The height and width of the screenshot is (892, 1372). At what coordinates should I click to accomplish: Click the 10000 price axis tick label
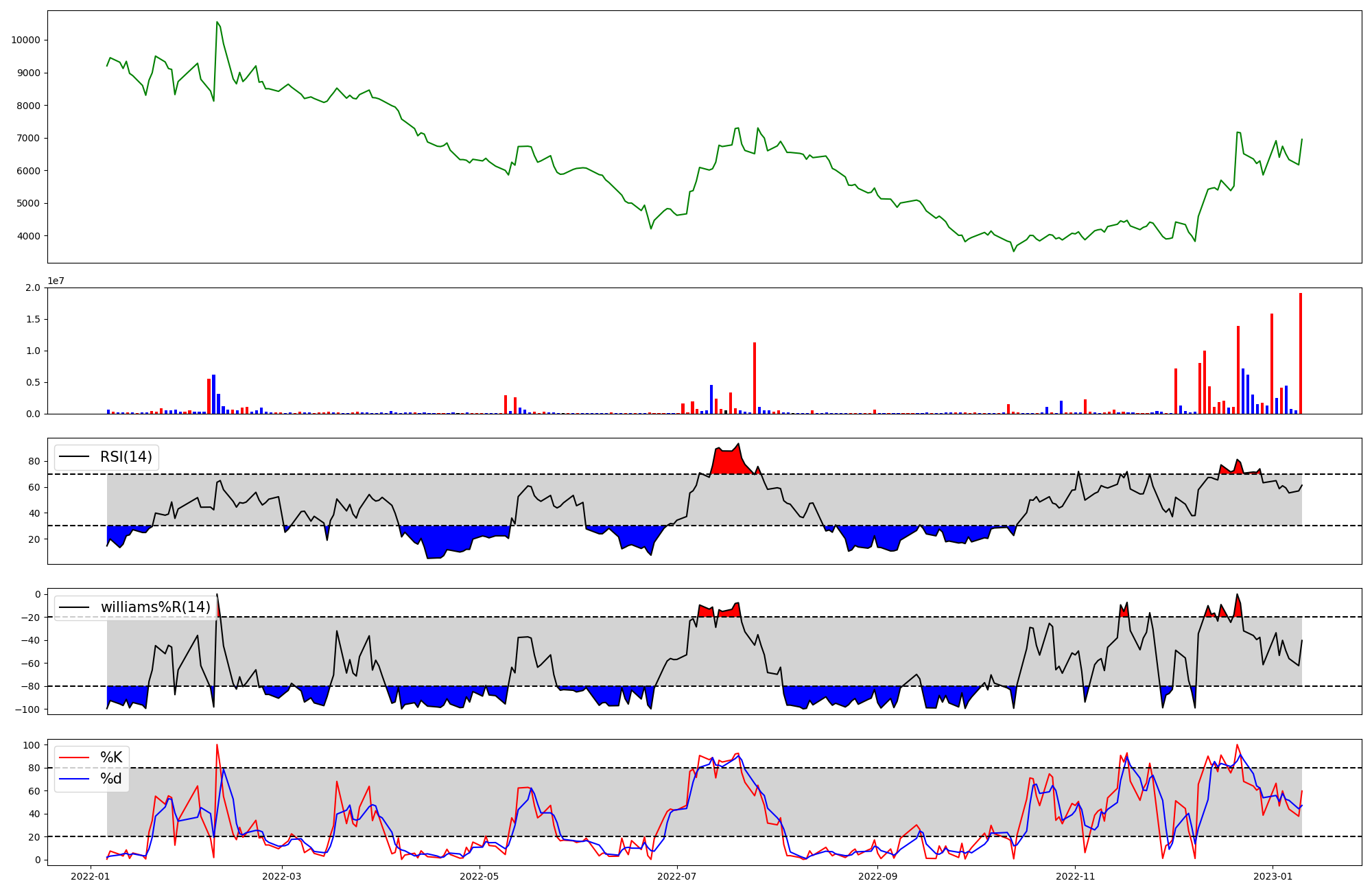[25, 40]
